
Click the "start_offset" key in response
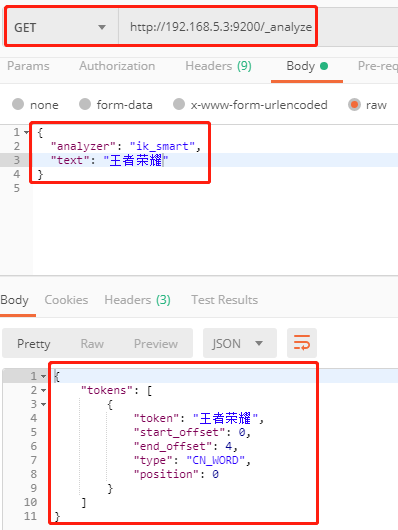179,432
